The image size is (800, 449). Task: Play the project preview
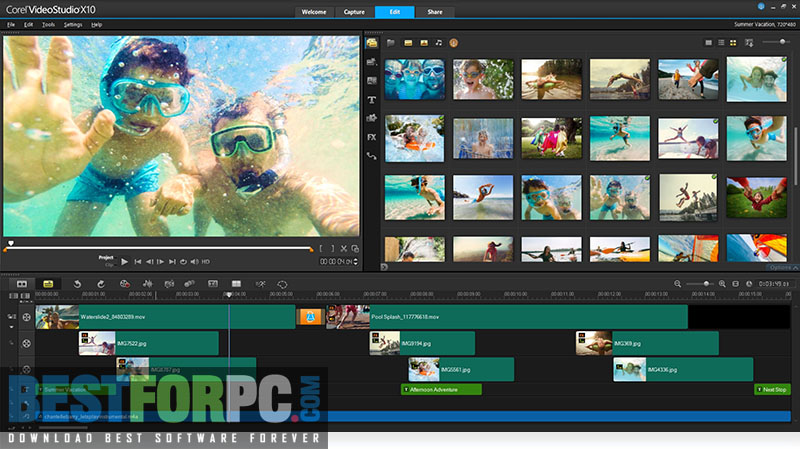(124, 262)
